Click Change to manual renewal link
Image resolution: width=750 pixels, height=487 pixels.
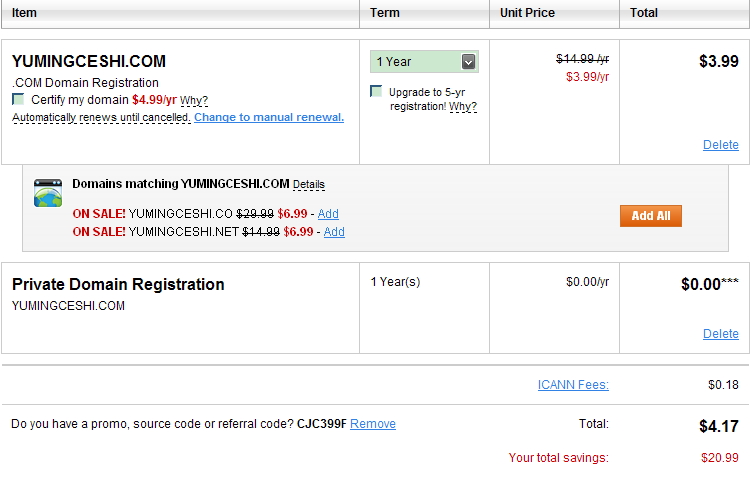point(269,117)
